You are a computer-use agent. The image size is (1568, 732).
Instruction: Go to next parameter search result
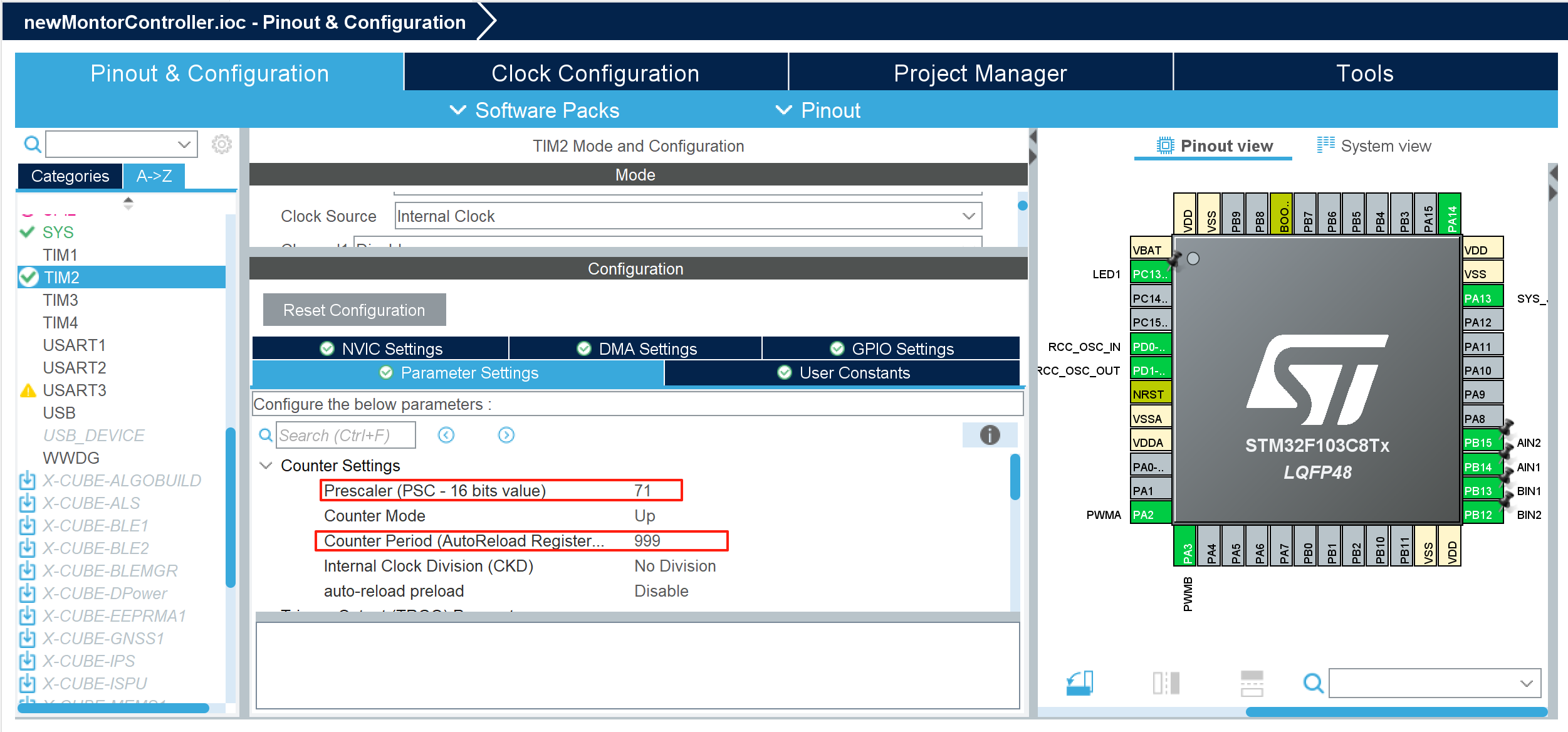click(x=506, y=435)
